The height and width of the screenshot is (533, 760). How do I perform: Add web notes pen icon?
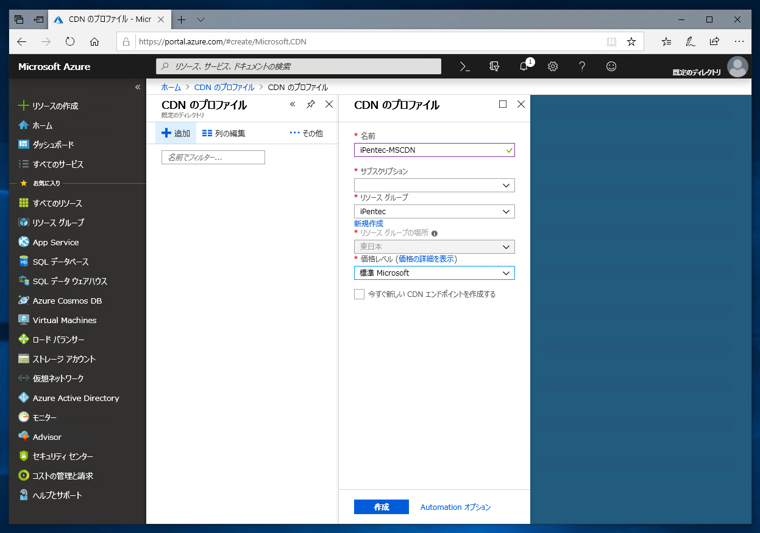tap(690, 42)
